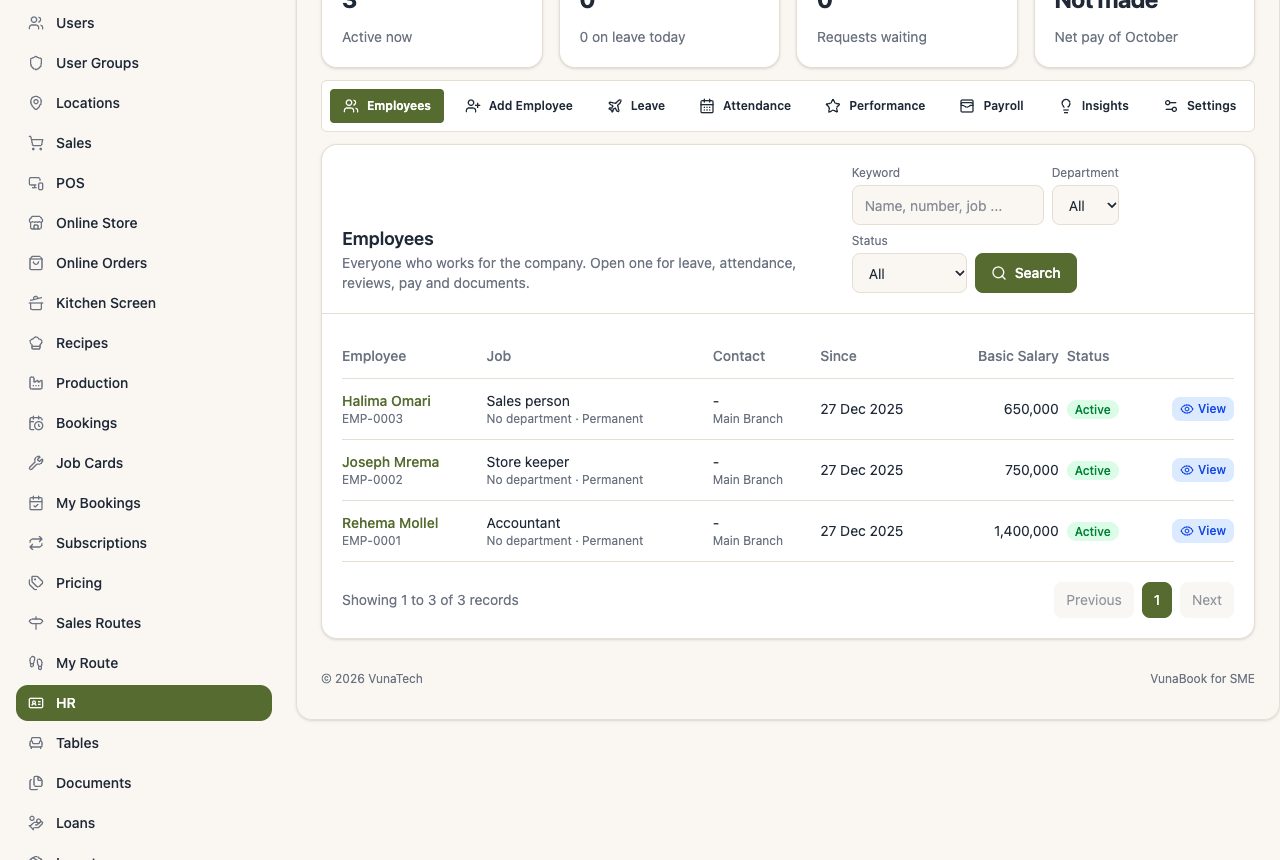The image size is (1280, 860).
Task: Open Joseph Mrema name link
Action: 390,462
